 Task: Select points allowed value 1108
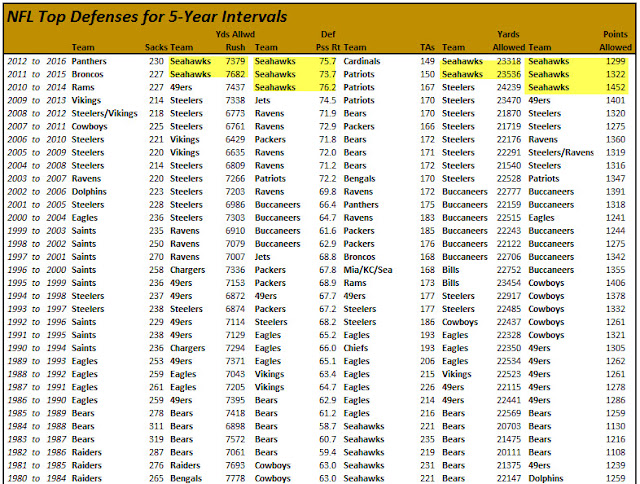click(616, 453)
